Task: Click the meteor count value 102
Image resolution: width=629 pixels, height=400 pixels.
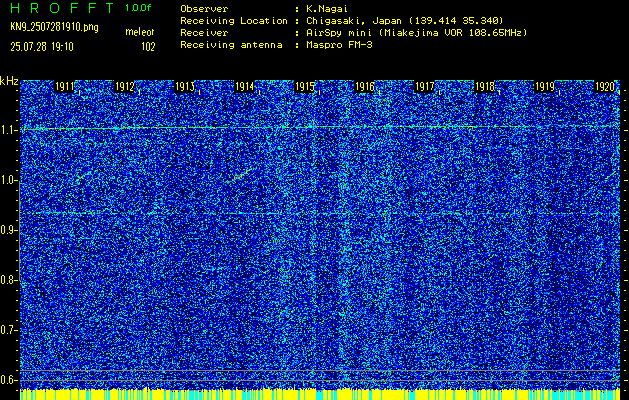Action: pos(148,47)
